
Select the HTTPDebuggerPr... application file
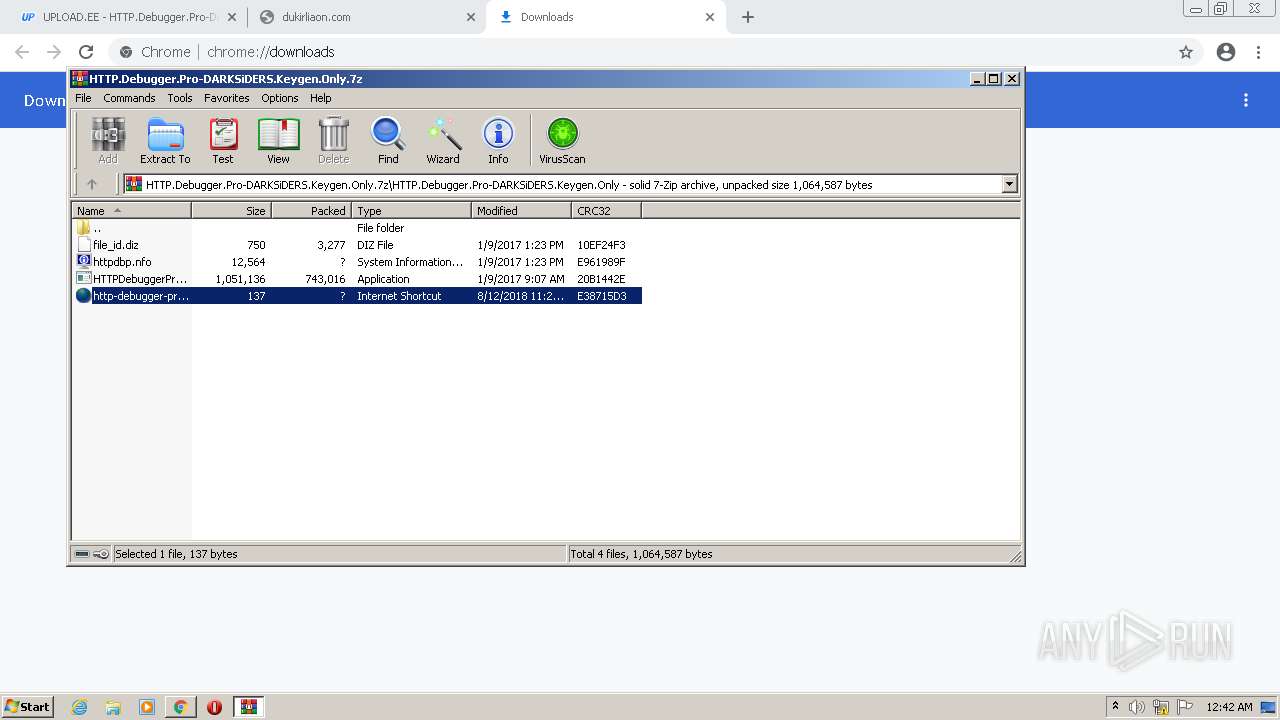point(357,279)
